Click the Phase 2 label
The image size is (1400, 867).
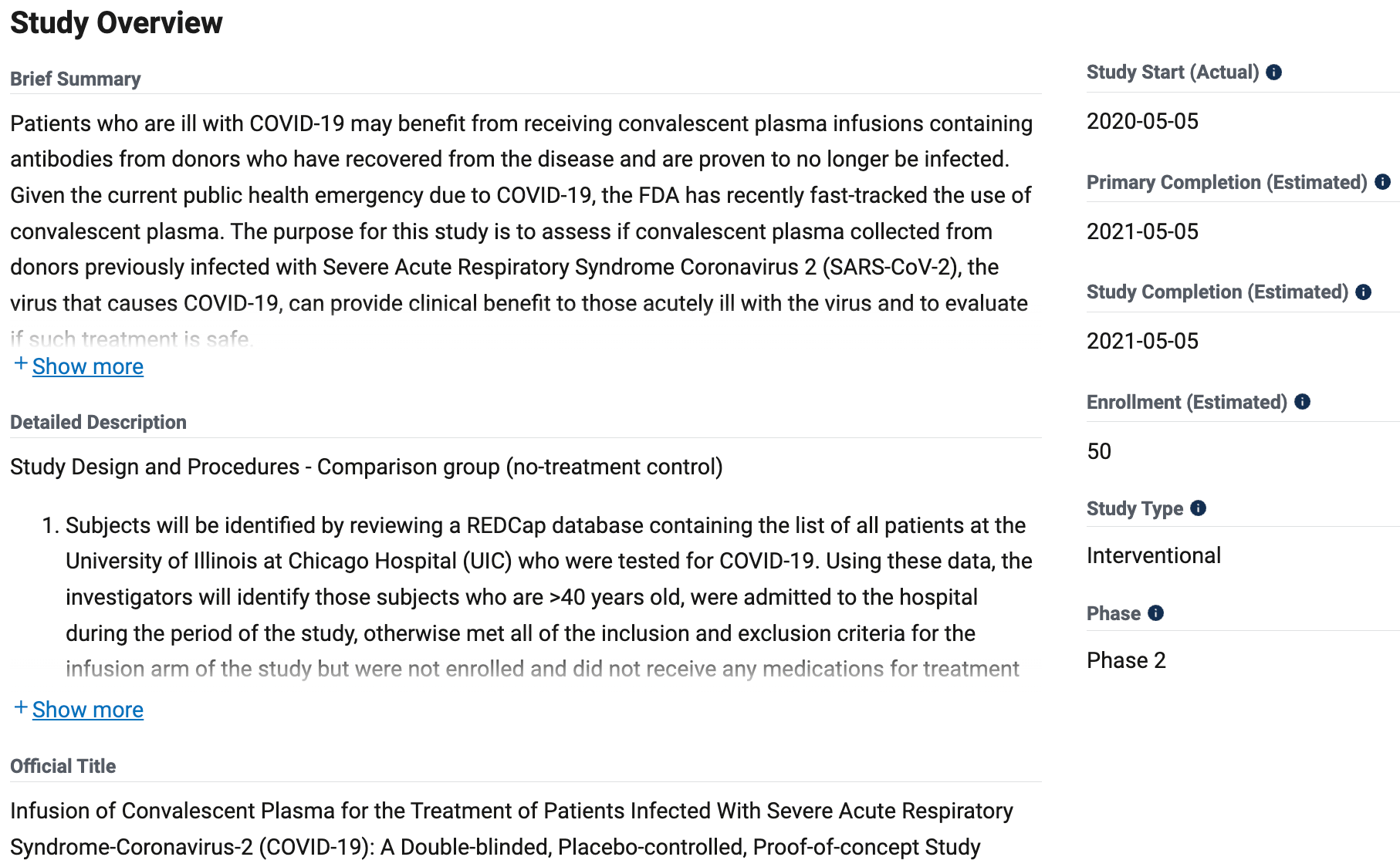tap(1127, 660)
